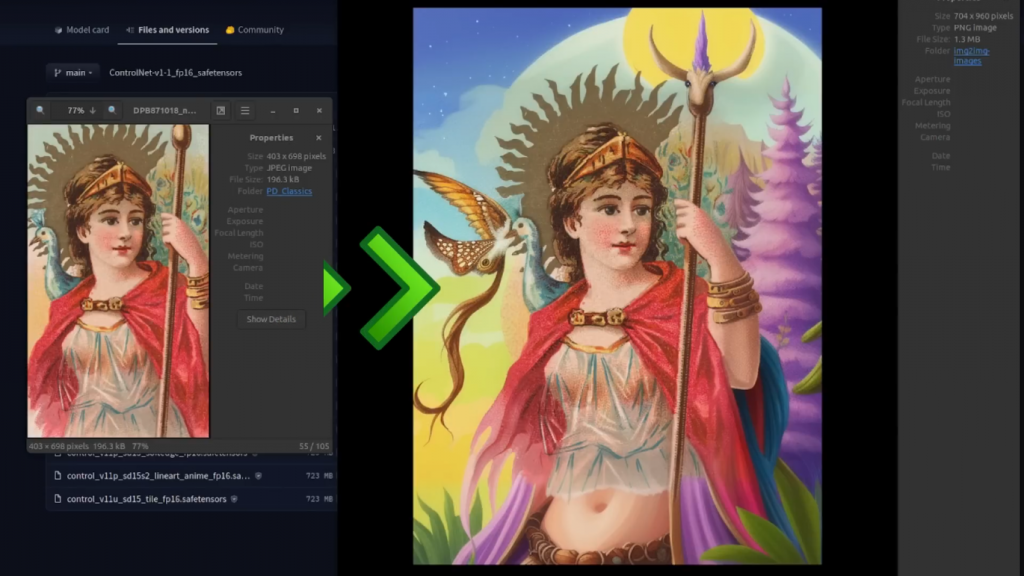Viewport: 1024px width, 576px height.
Task: Open control_v11u_sd15_tile_fp16.safetensors file link
Action: [x=146, y=499]
